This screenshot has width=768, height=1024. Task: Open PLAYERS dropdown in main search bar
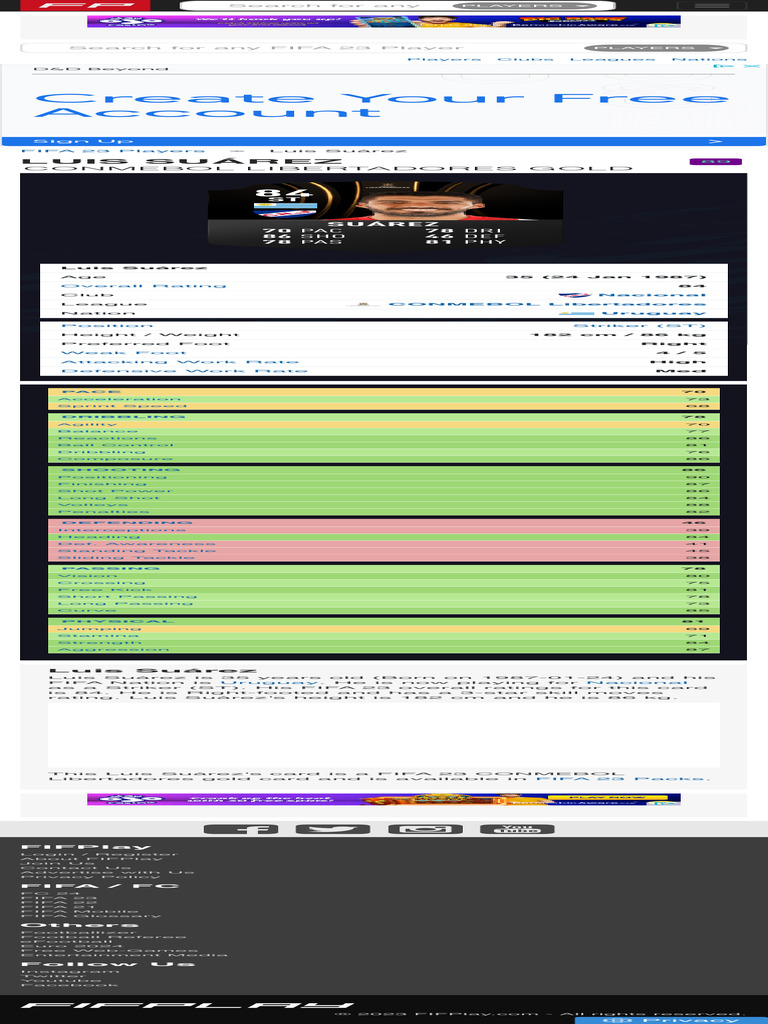[x=655, y=48]
